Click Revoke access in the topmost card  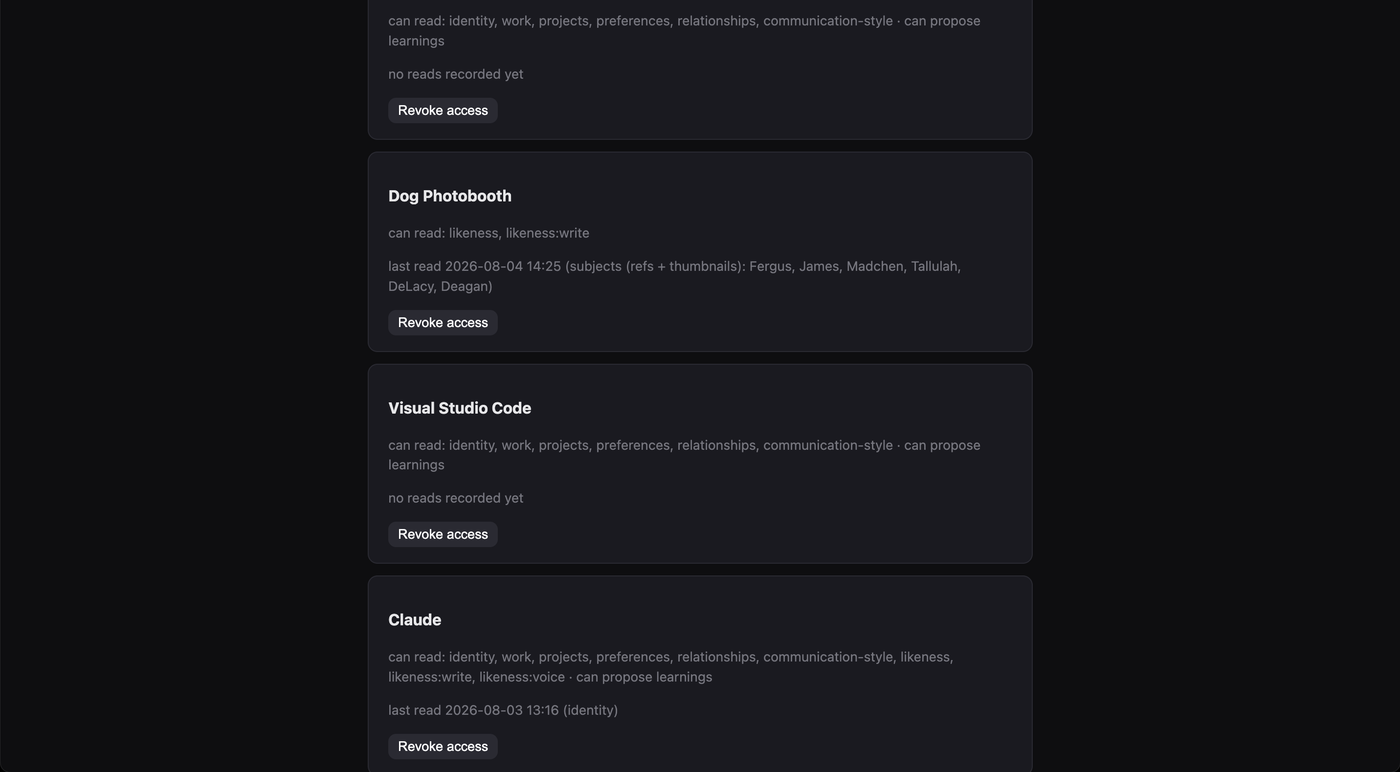click(443, 110)
